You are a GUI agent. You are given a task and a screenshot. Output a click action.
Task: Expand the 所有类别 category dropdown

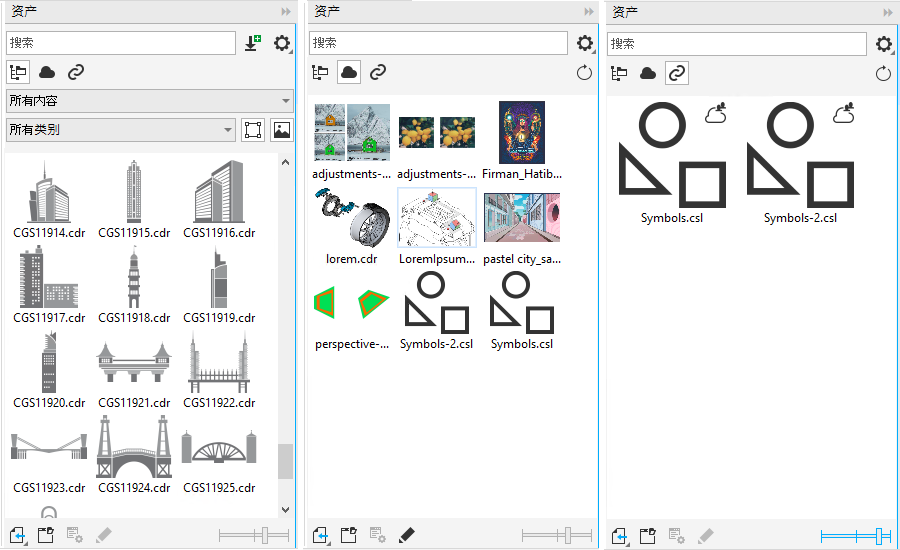(x=121, y=129)
